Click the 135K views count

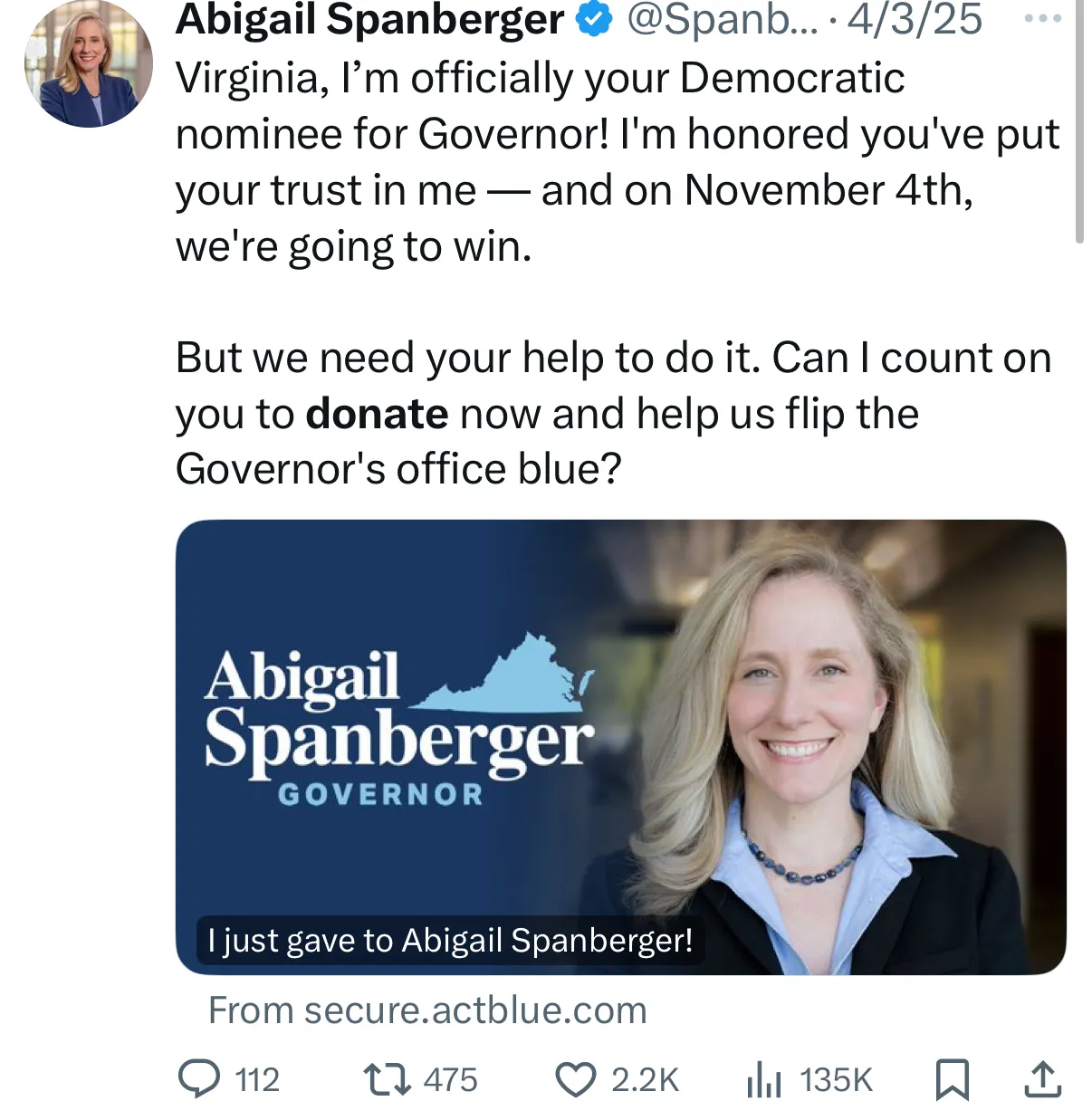[836, 1079]
